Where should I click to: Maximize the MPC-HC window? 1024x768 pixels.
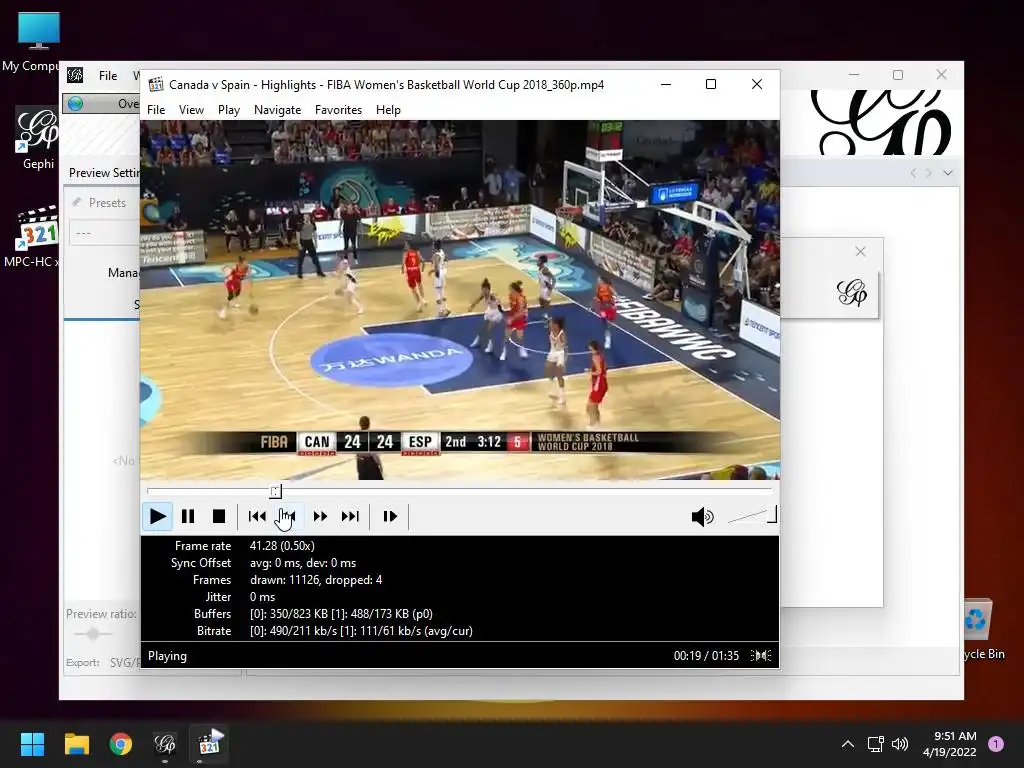(x=711, y=84)
